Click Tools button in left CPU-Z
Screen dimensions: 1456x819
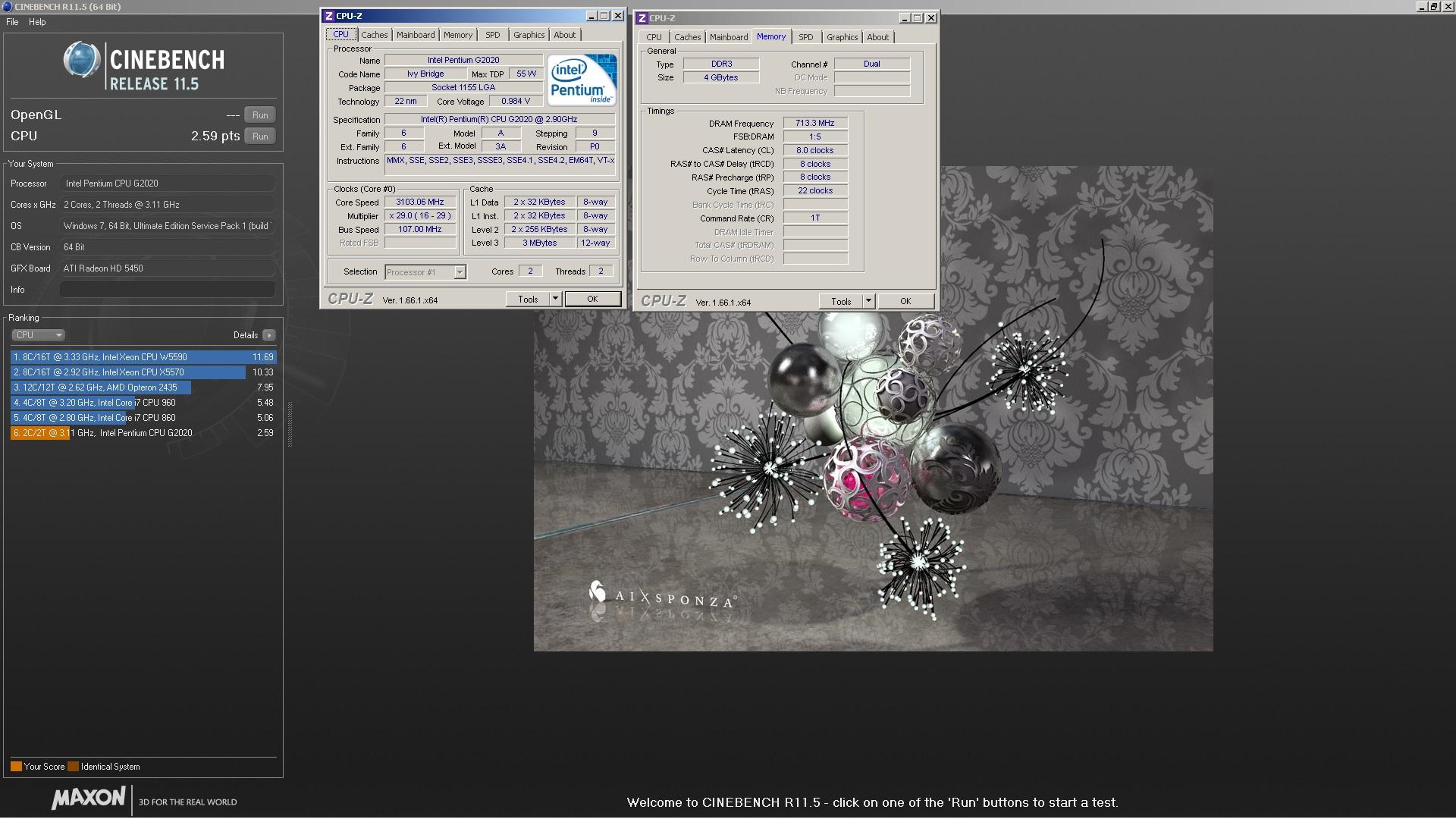(529, 300)
